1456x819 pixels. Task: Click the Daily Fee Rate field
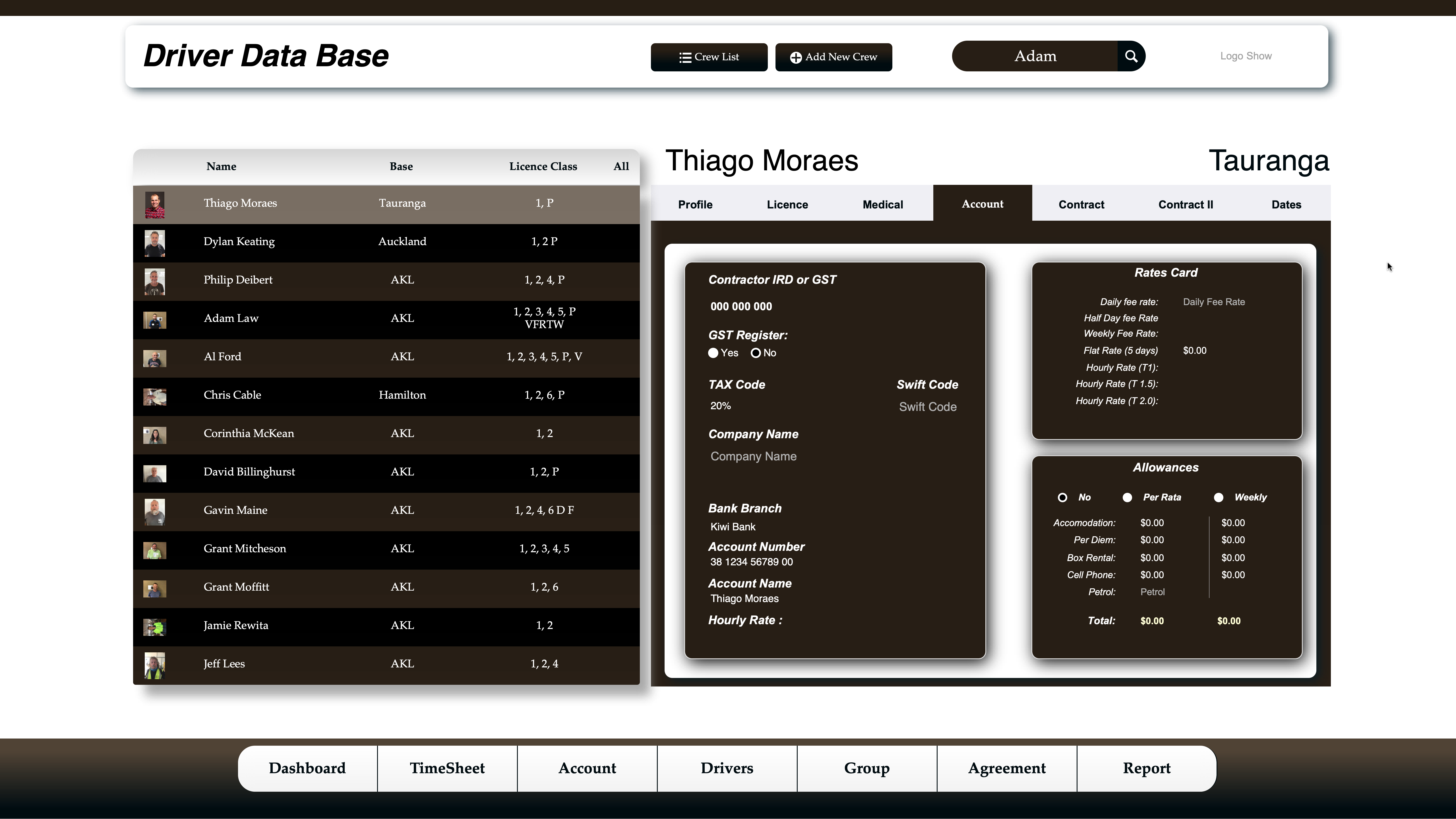tap(1214, 302)
